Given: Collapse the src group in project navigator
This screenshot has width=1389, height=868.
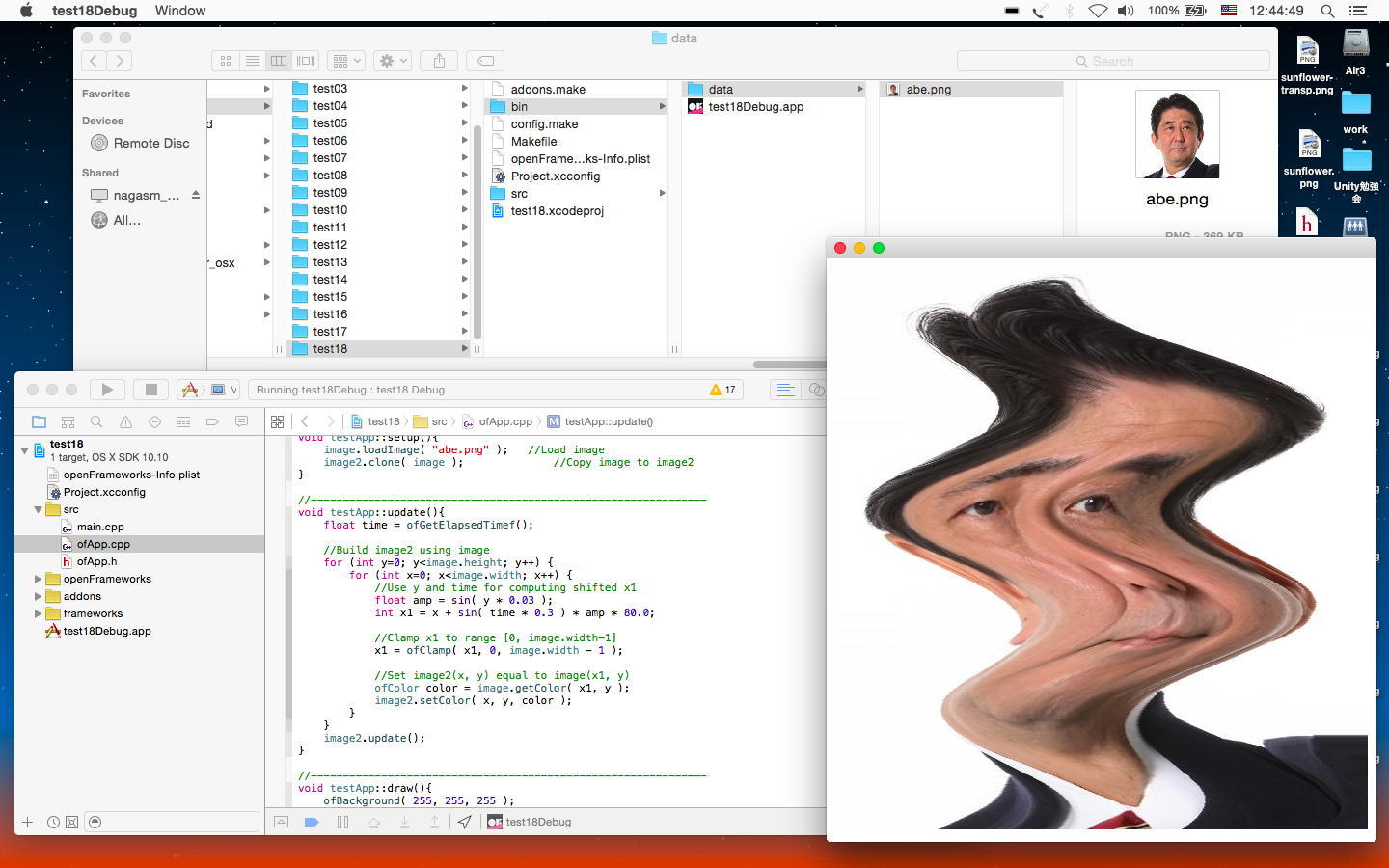Looking at the screenshot, I should [x=39, y=509].
